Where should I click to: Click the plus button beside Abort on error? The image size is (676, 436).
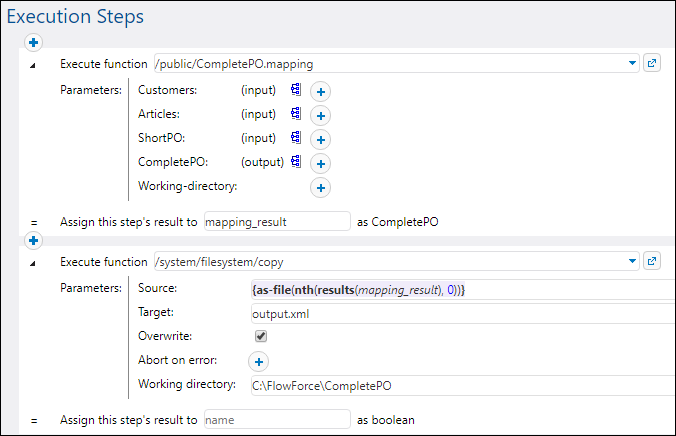(257, 361)
